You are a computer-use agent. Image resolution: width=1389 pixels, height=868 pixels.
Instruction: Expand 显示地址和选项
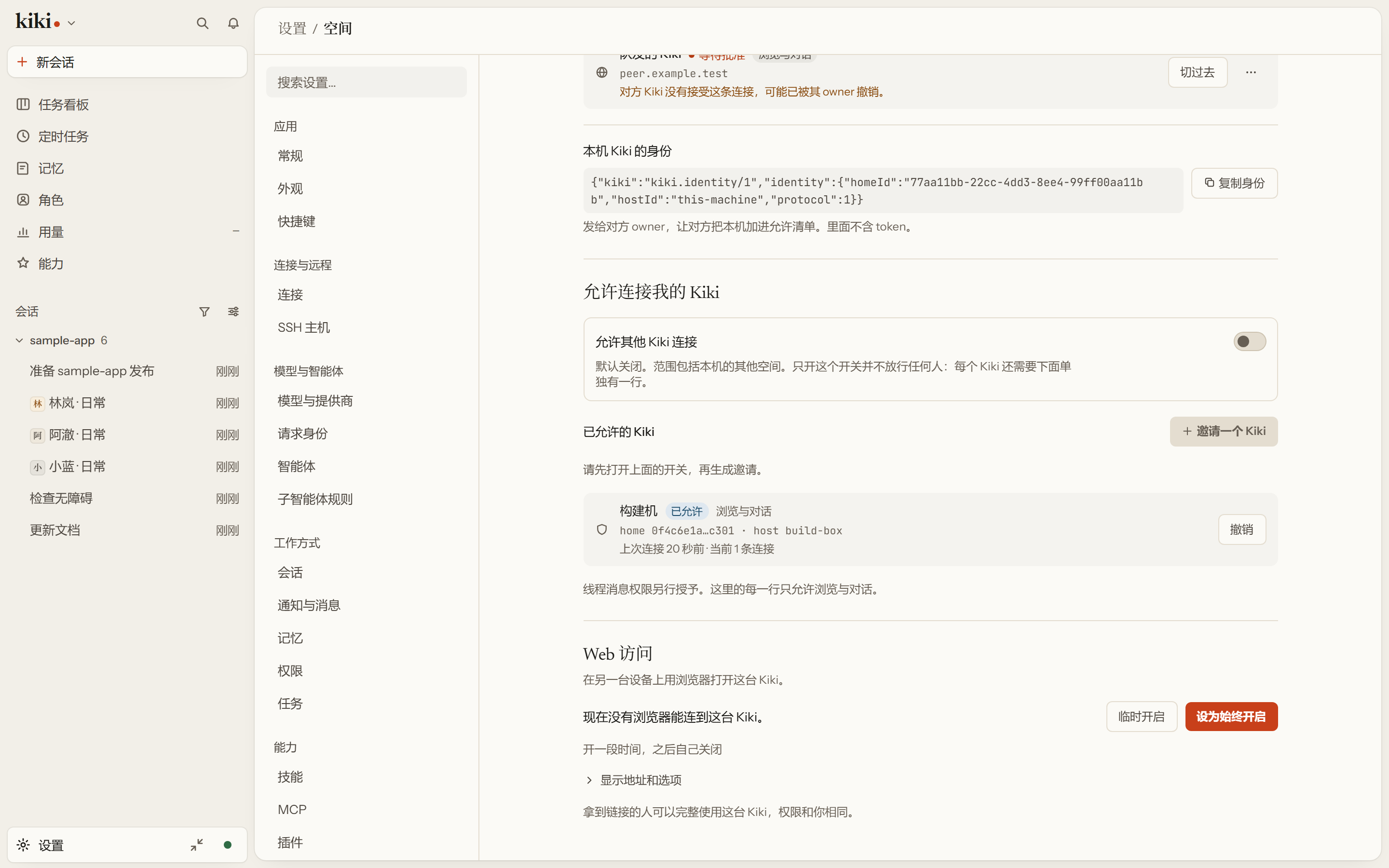[632, 780]
